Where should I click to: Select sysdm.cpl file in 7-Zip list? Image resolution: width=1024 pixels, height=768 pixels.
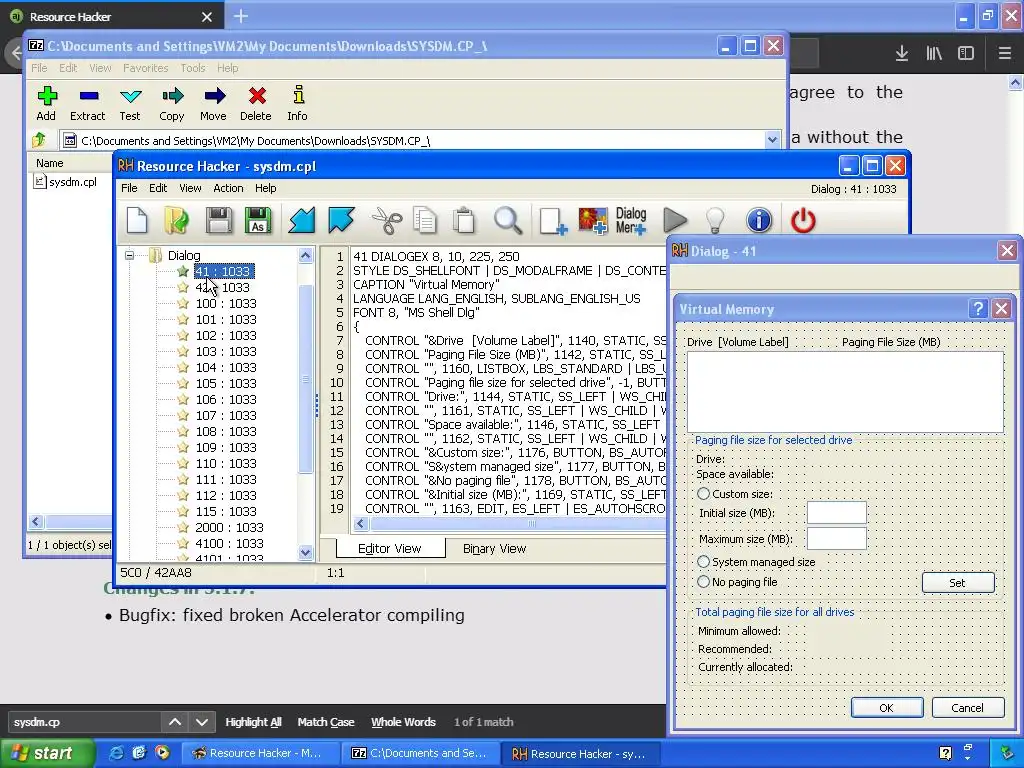coord(65,182)
